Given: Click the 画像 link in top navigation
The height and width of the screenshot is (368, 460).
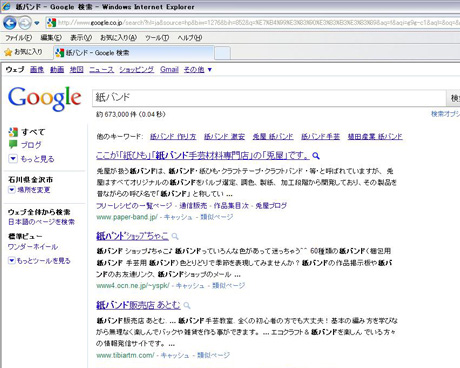Looking at the screenshot, I should point(37,69).
